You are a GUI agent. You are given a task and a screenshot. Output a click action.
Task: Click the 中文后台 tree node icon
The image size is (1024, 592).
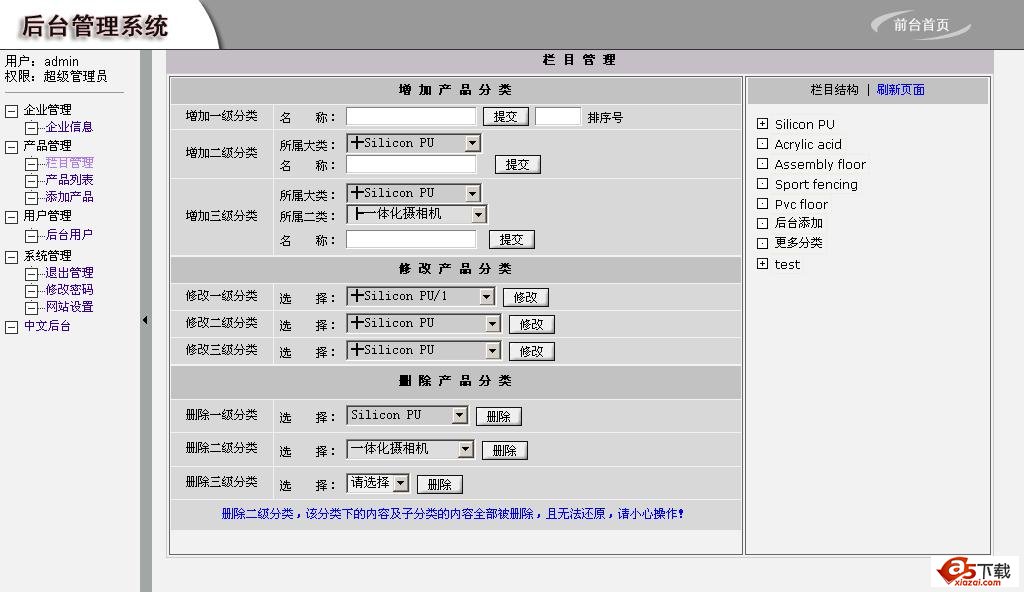coord(12,326)
